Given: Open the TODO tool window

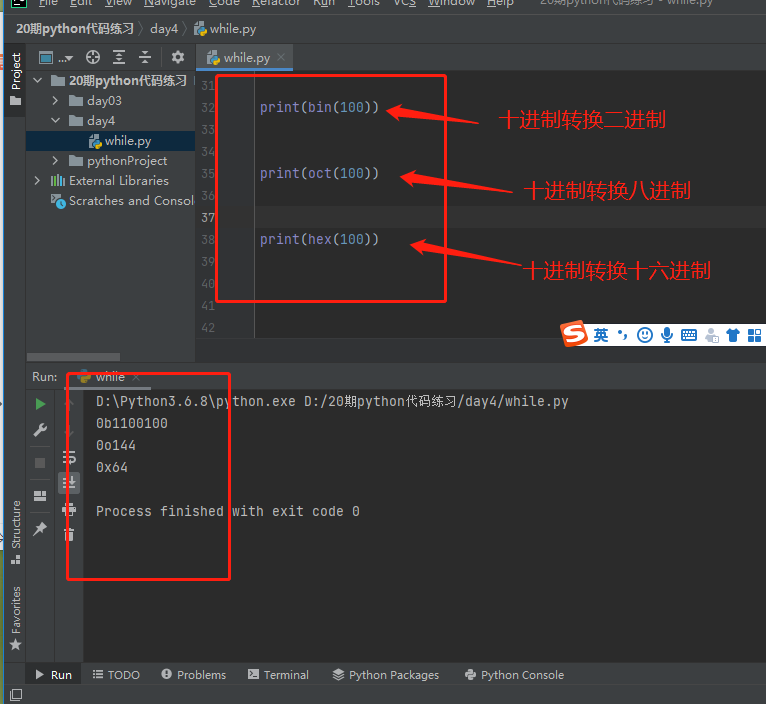Looking at the screenshot, I should click(116, 675).
